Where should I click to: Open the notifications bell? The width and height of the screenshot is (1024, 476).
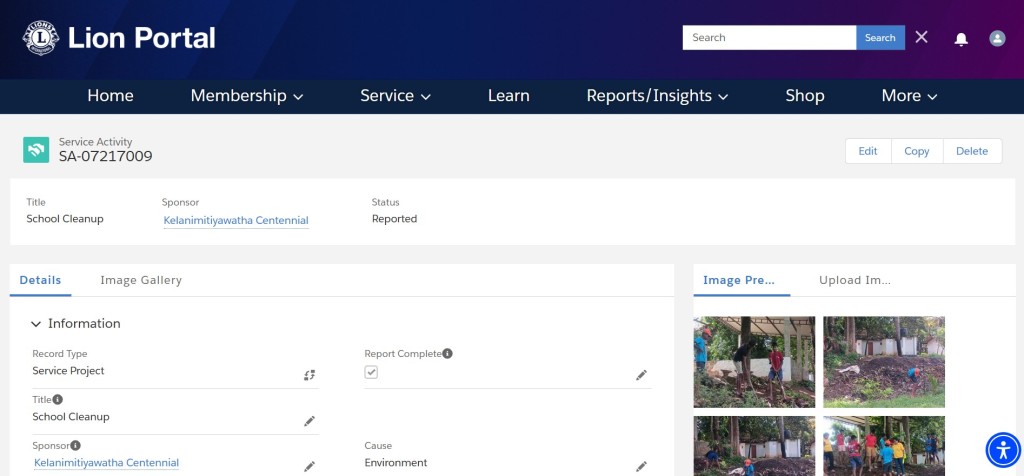tap(961, 39)
